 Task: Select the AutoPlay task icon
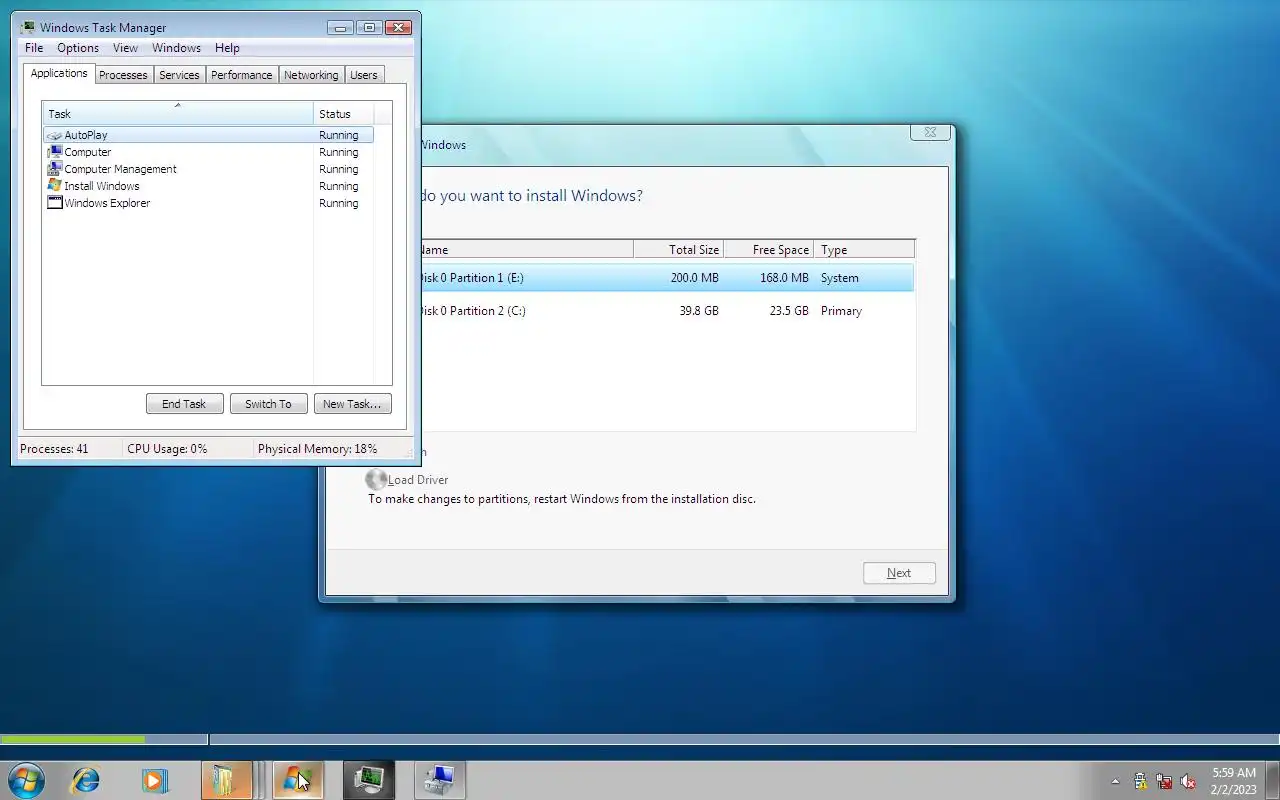pyautogui.click(x=54, y=135)
